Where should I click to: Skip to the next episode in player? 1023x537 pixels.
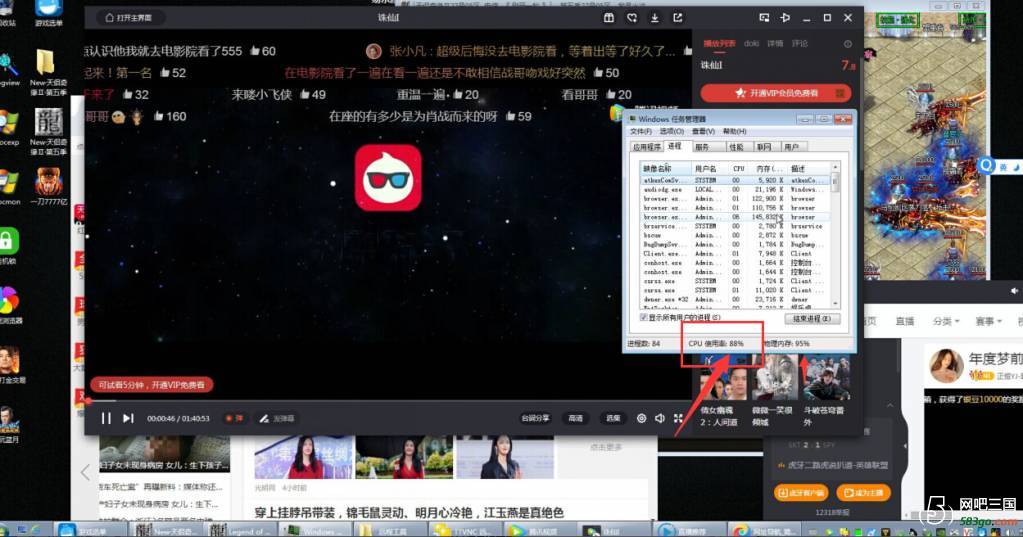(129, 418)
